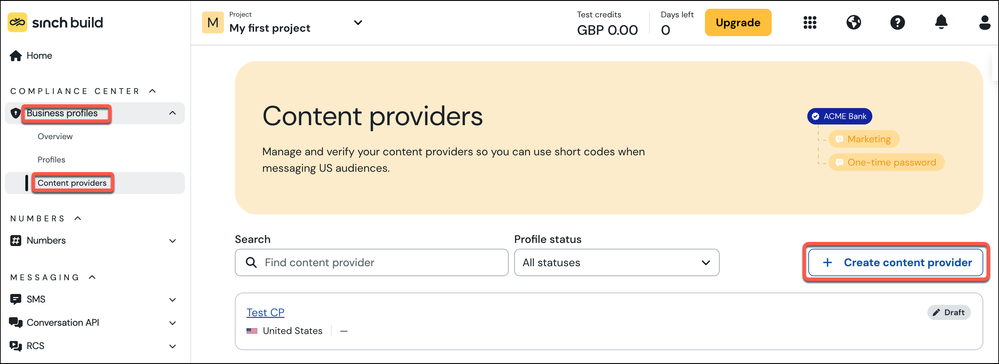The width and height of the screenshot is (999, 364).
Task: Click in Find content provider search field
Action: 371,262
